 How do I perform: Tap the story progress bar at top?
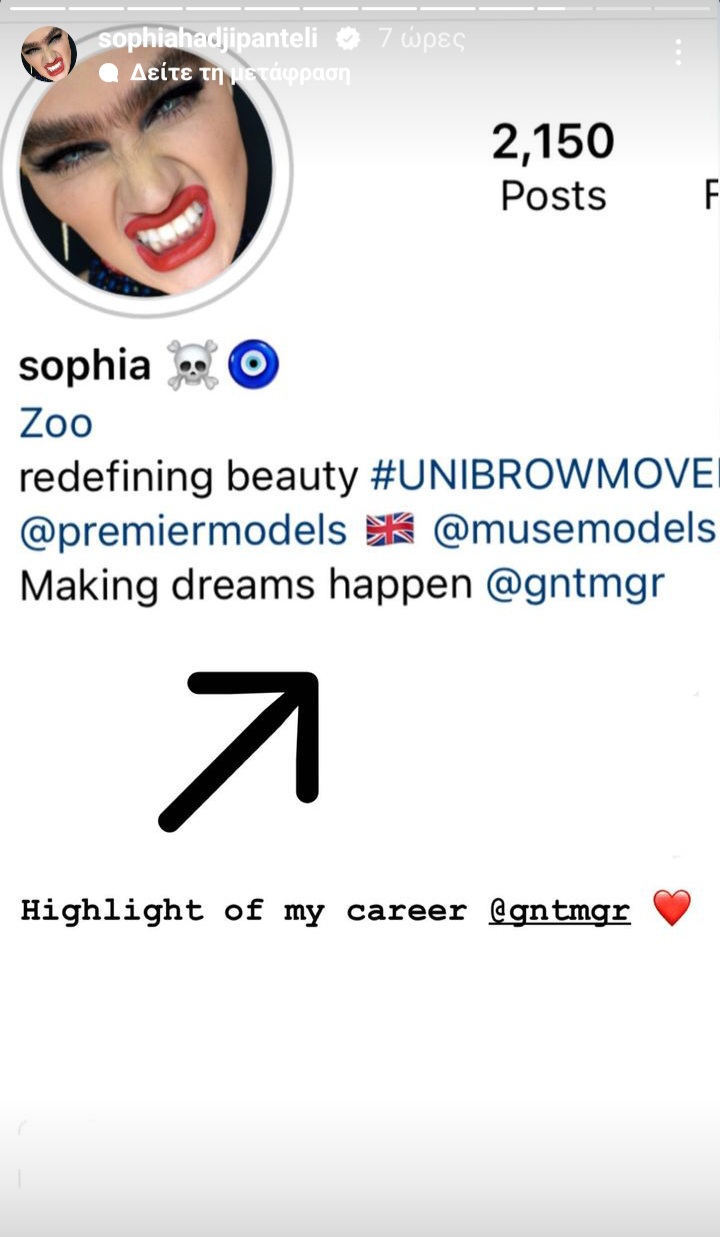coord(360,8)
